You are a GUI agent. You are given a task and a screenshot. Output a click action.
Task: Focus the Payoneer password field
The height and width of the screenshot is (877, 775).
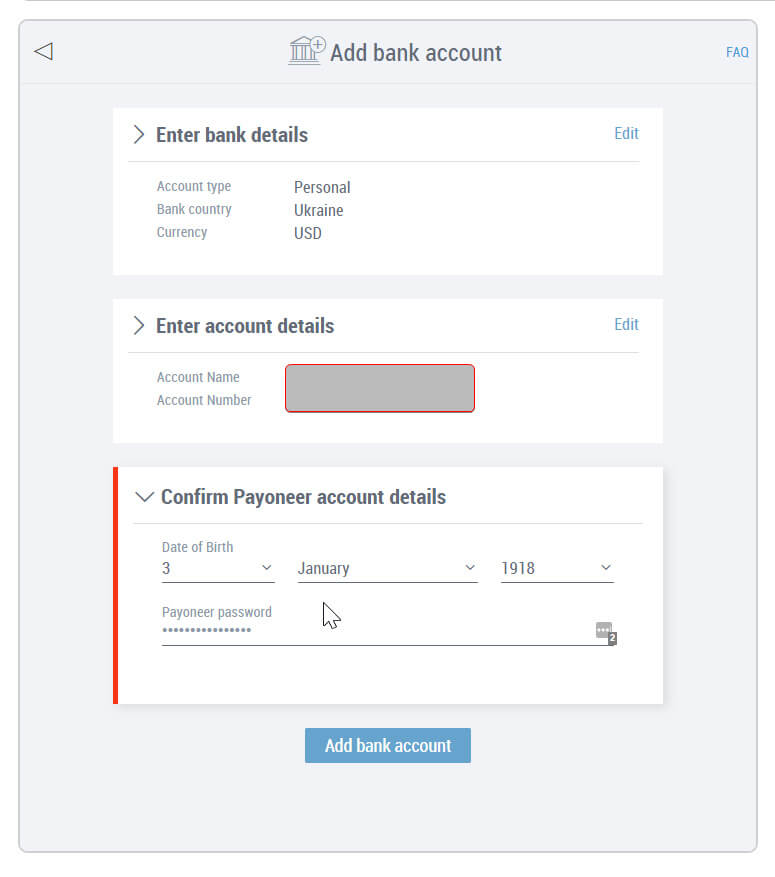(x=378, y=632)
